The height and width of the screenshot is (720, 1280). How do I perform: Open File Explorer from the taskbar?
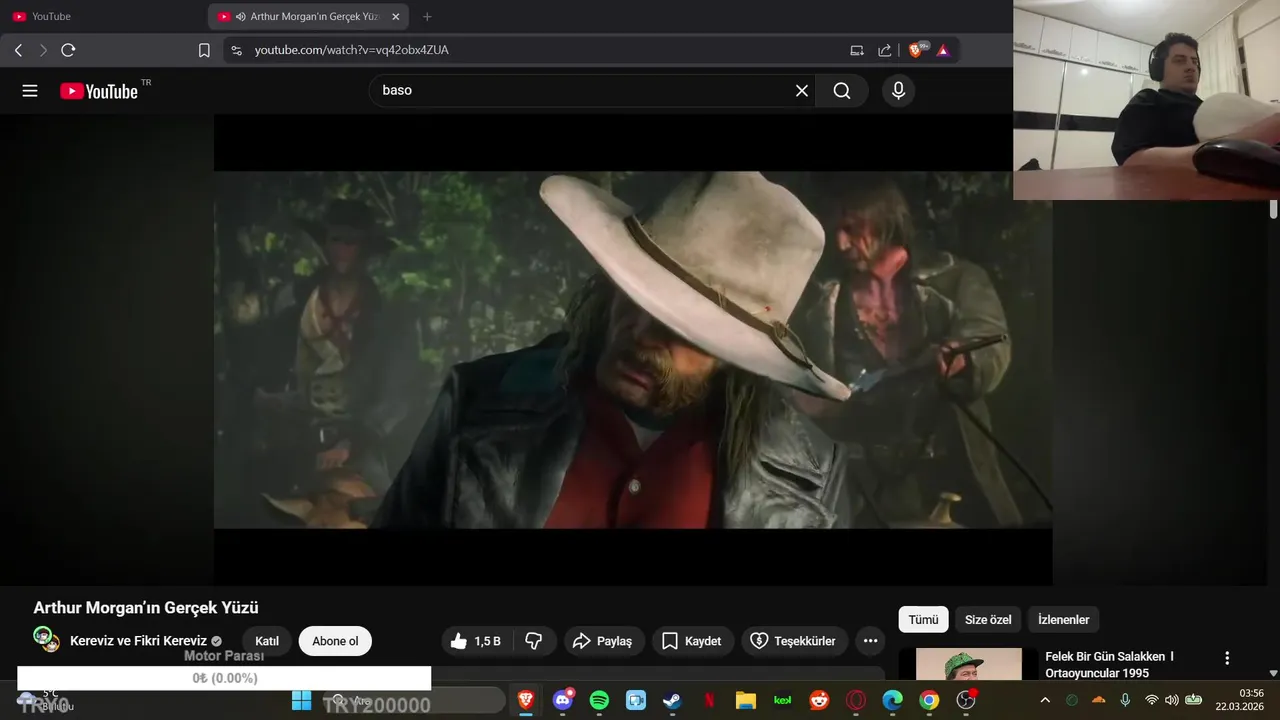click(x=746, y=700)
